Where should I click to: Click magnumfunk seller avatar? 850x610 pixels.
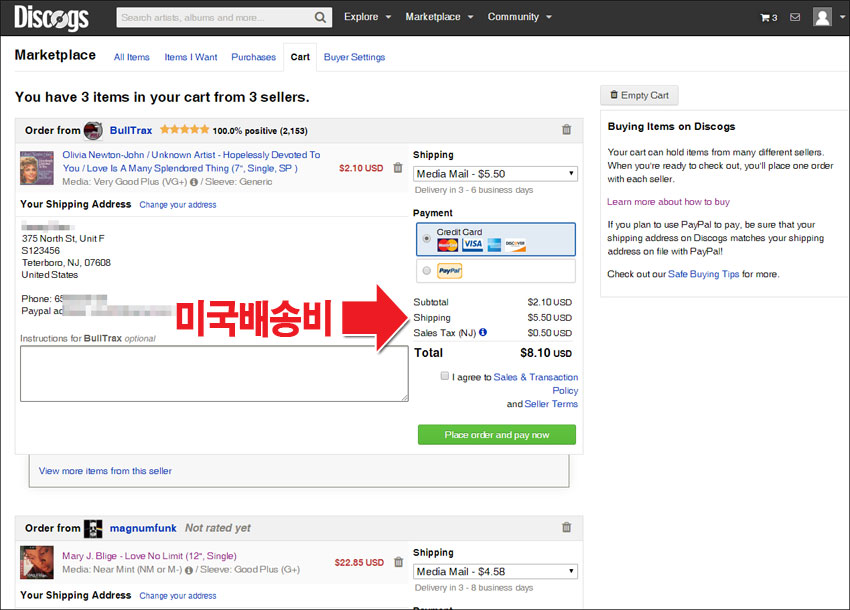tap(93, 528)
